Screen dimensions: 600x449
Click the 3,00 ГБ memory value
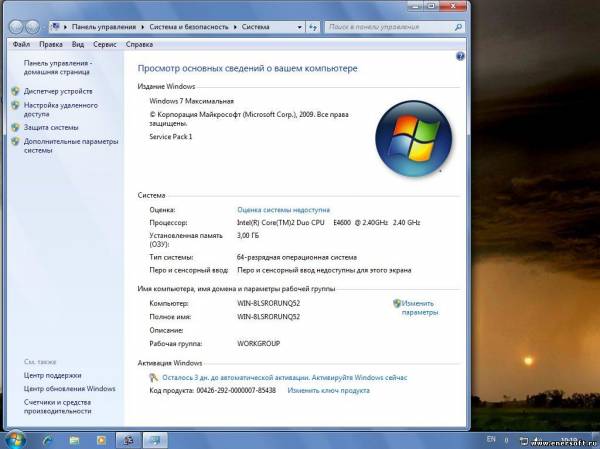tap(248, 235)
